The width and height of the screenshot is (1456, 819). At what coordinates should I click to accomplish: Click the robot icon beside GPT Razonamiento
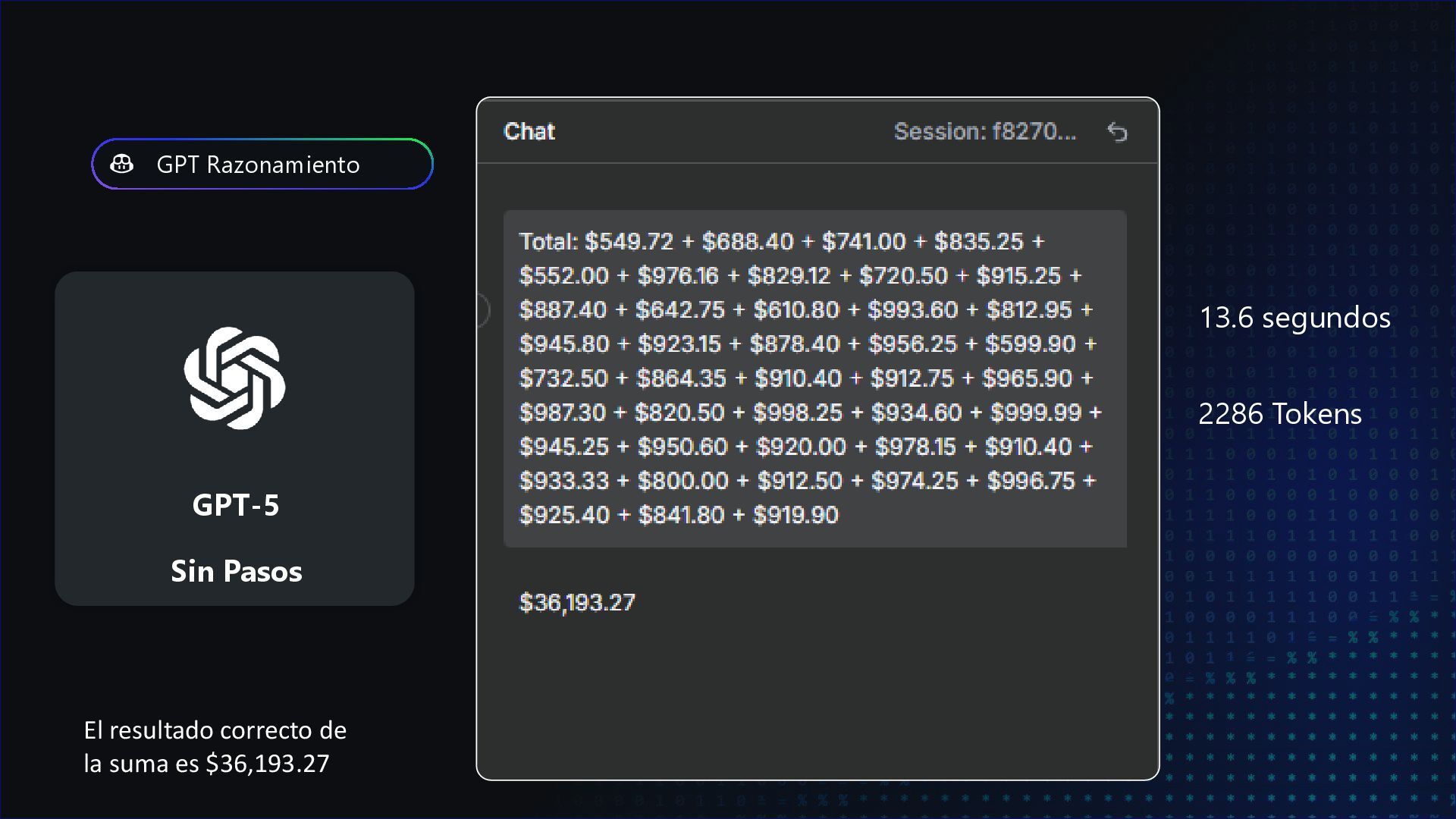(x=122, y=164)
